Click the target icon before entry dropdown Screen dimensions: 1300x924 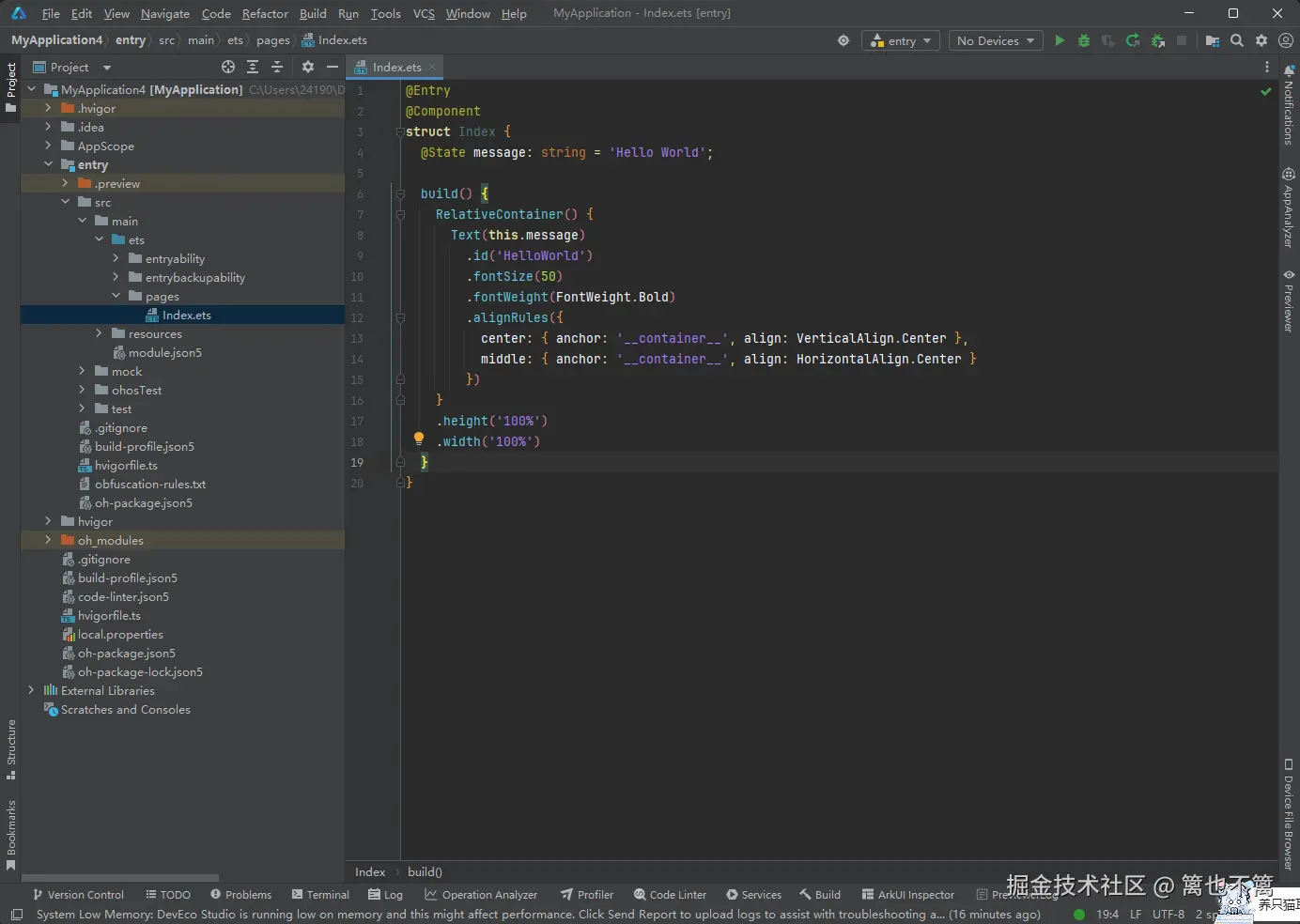tap(843, 40)
